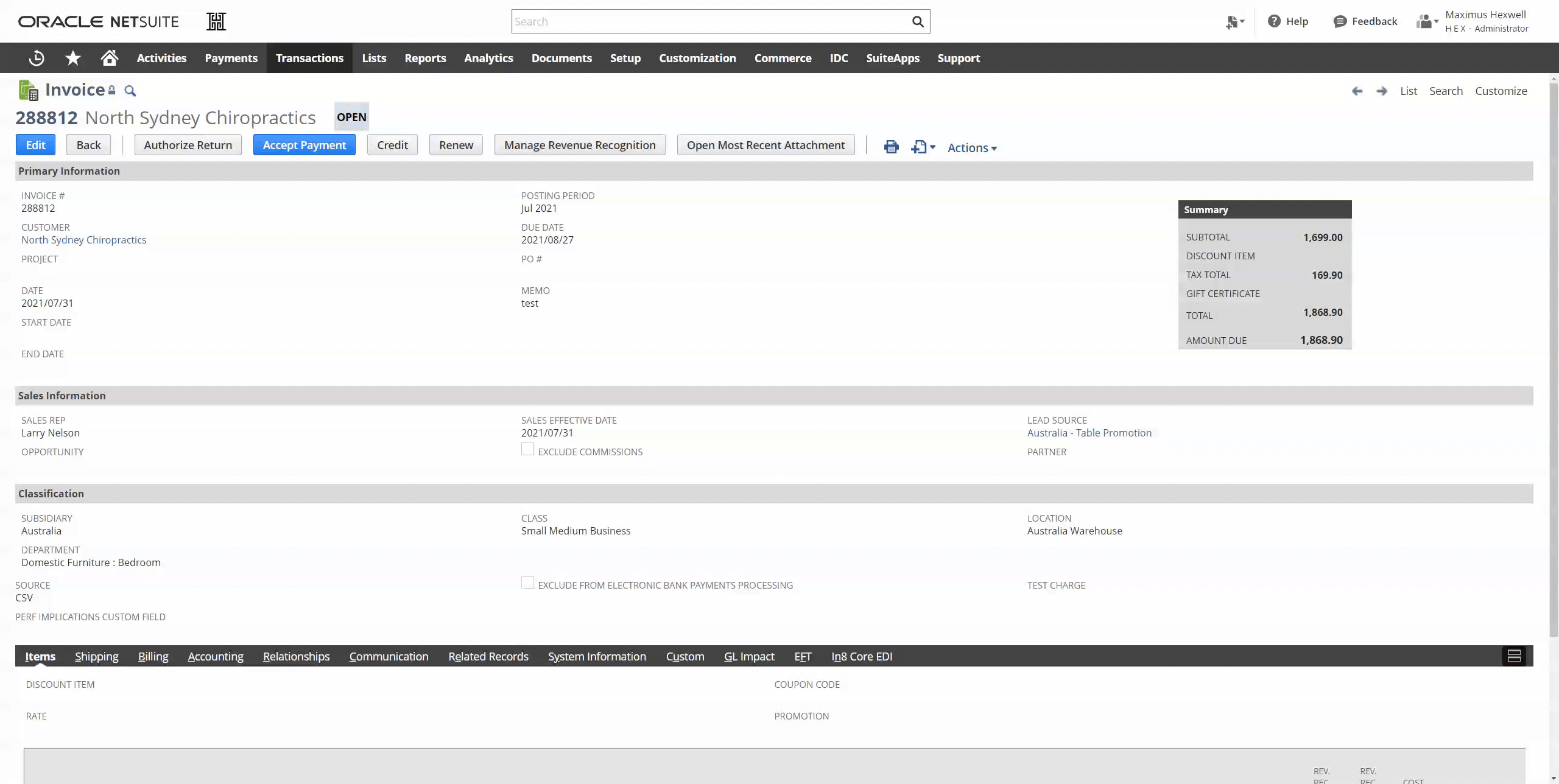1559x784 pixels.
Task: Click the Credit button
Action: pyautogui.click(x=392, y=145)
